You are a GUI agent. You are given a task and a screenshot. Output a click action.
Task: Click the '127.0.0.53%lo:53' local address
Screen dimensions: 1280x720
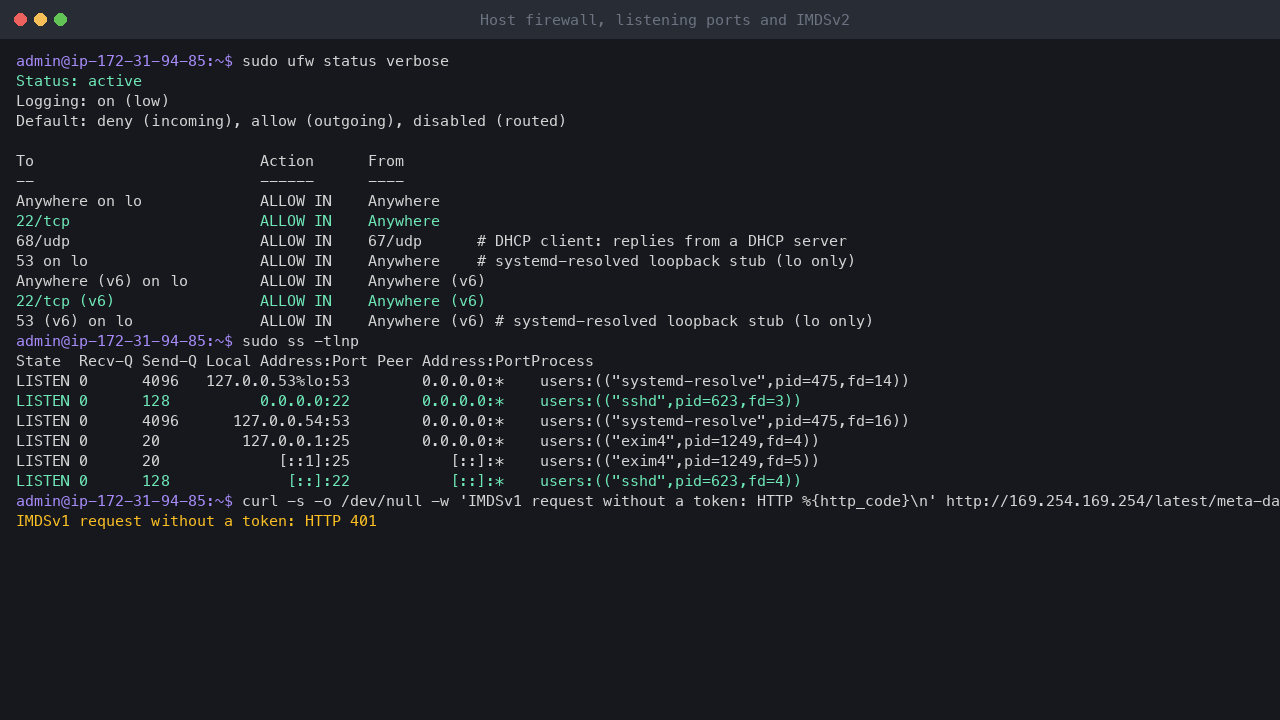pyautogui.click(x=278, y=381)
